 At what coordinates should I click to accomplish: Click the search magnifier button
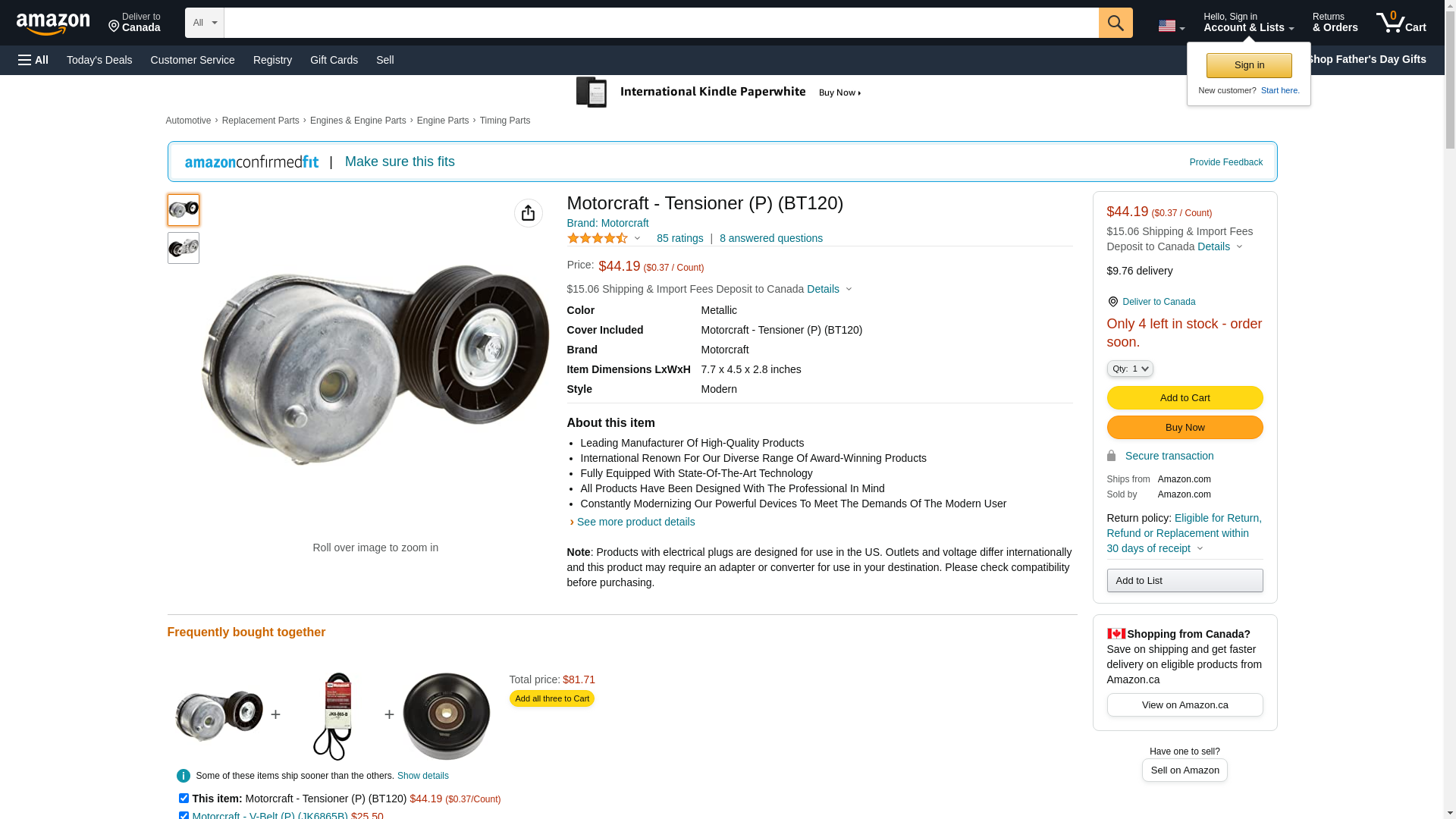pos(1115,23)
